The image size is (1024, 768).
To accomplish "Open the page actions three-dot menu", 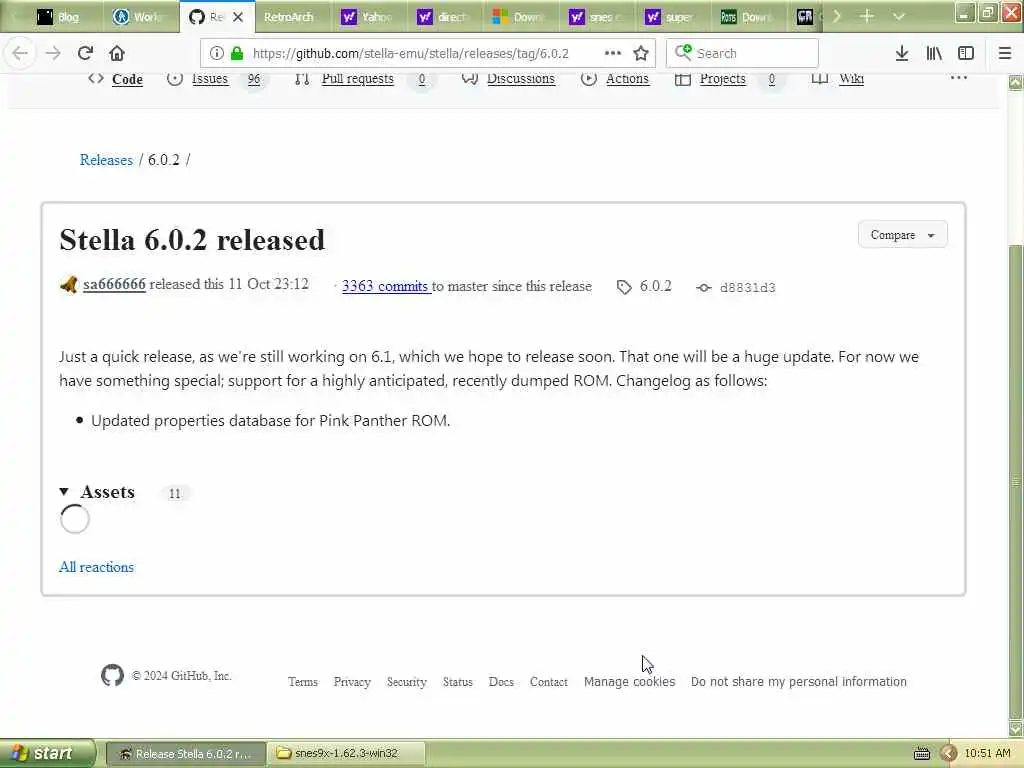I will pos(613,53).
